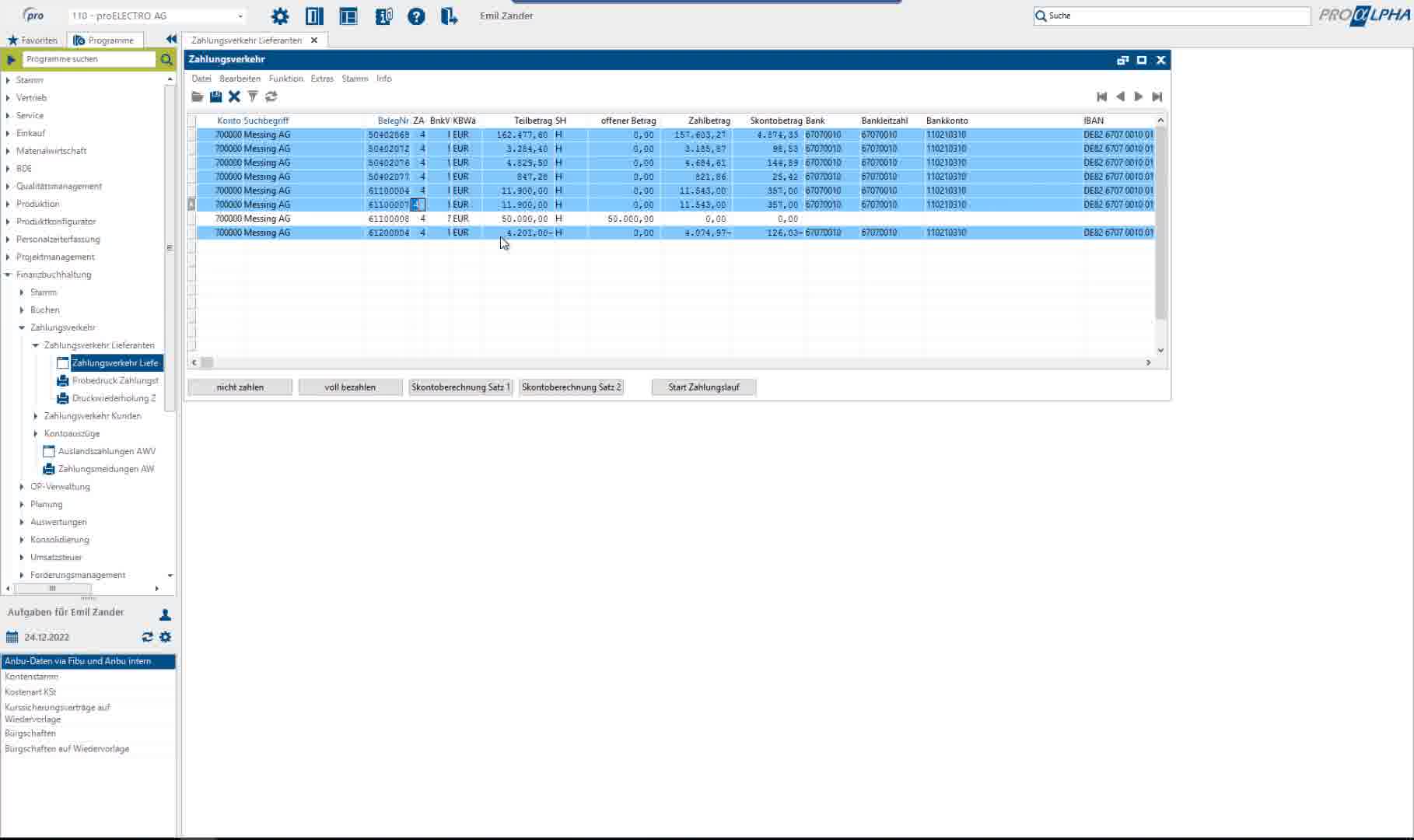Screen dimensions: 1414x840
Task: Select the row selector for BelegNr 50402069
Action: tap(192, 135)
